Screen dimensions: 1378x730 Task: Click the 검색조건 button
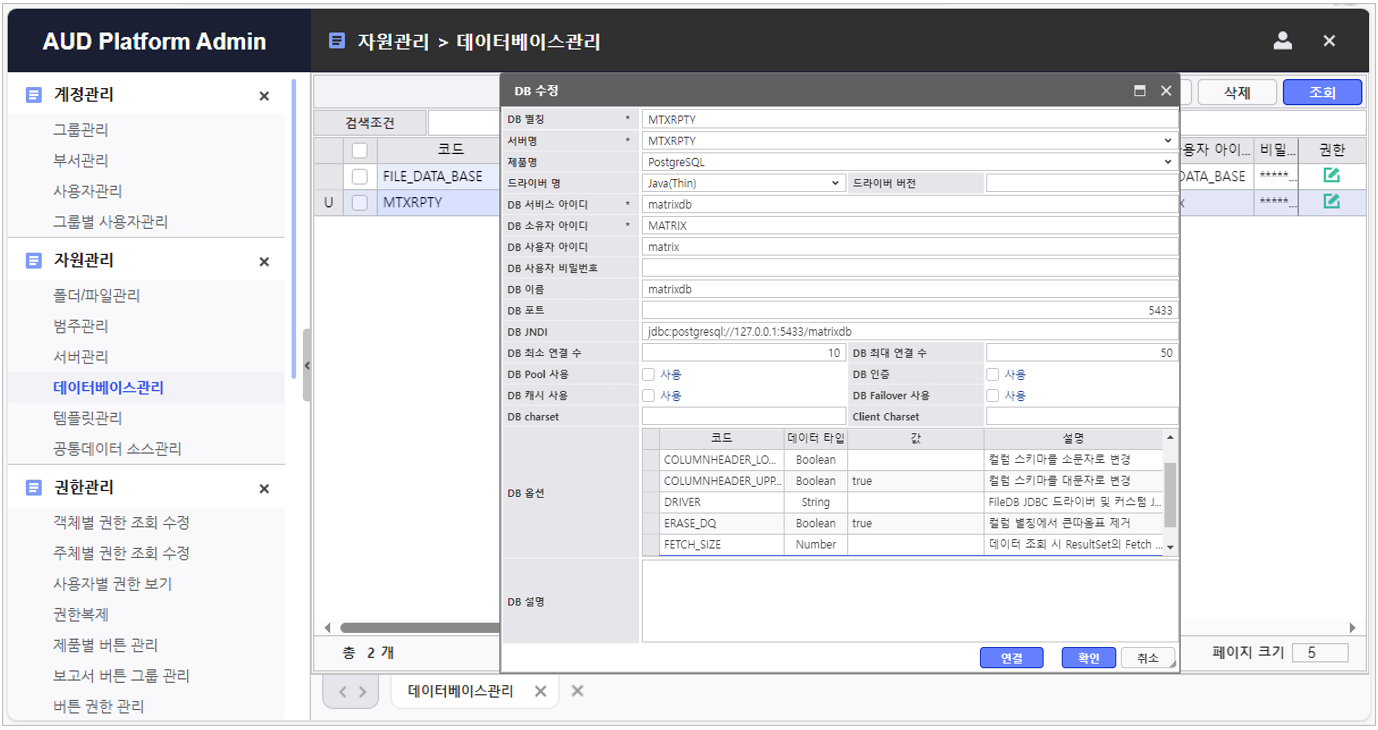(x=370, y=123)
